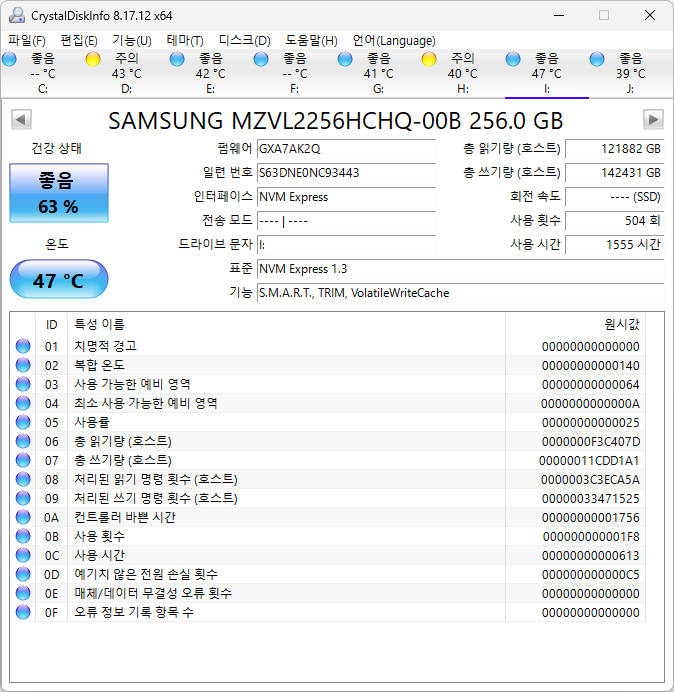
Task: Select raw value 0000000F3C407D
Action: (x=591, y=442)
